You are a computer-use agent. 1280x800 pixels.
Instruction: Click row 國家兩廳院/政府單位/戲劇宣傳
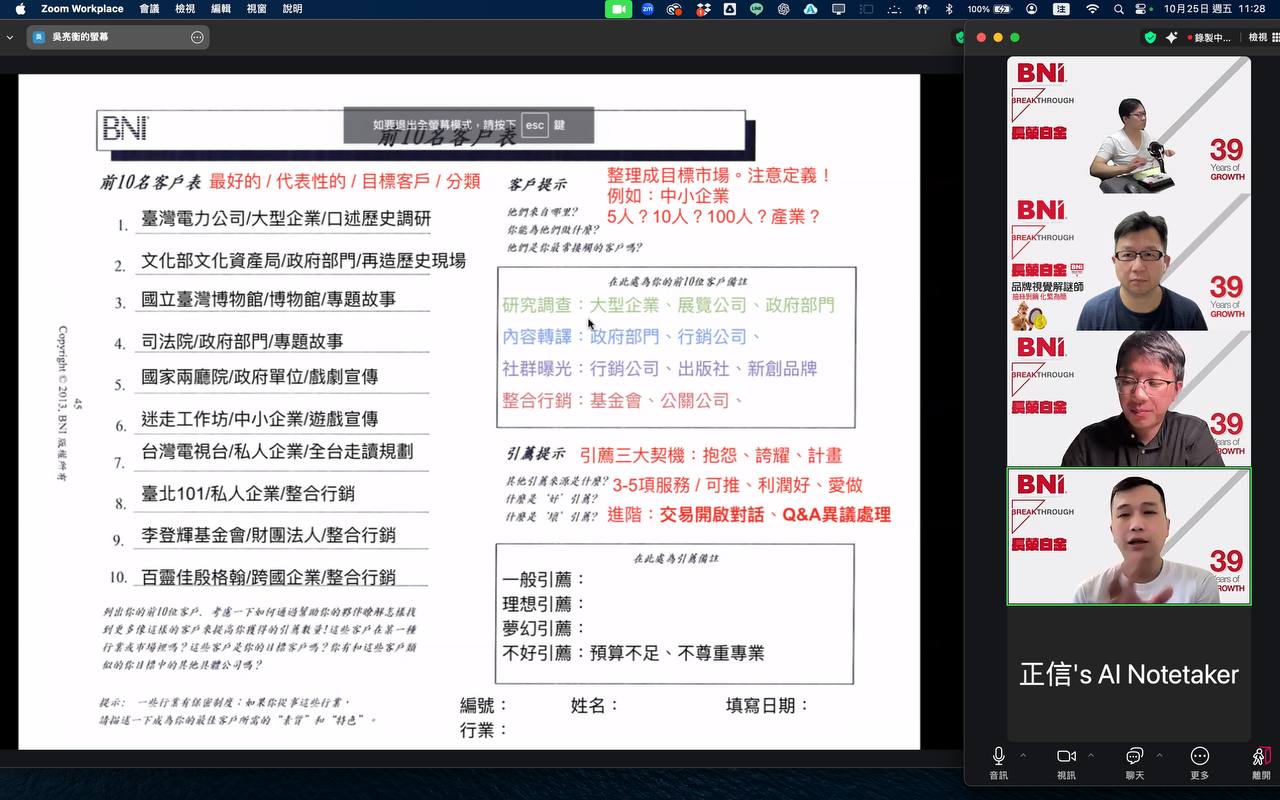tap(259, 377)
